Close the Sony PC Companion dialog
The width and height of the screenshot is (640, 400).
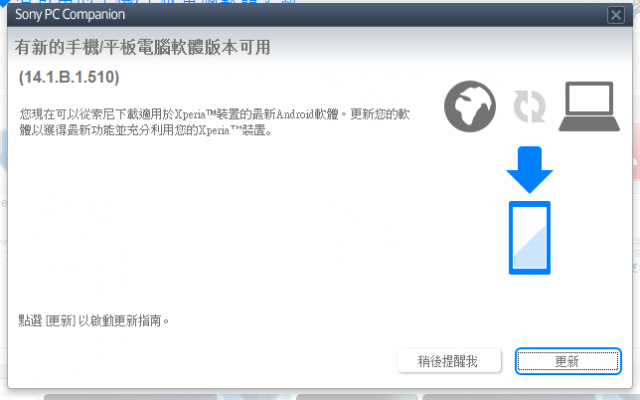[x=616, y=15]
